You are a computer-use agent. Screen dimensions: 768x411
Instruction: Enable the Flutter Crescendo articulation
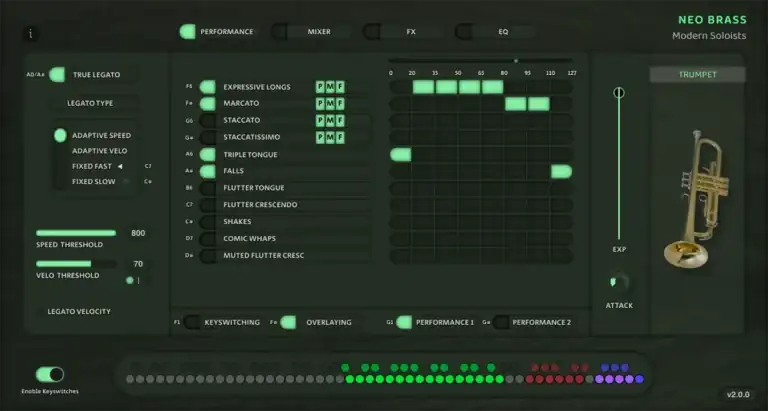208,205
